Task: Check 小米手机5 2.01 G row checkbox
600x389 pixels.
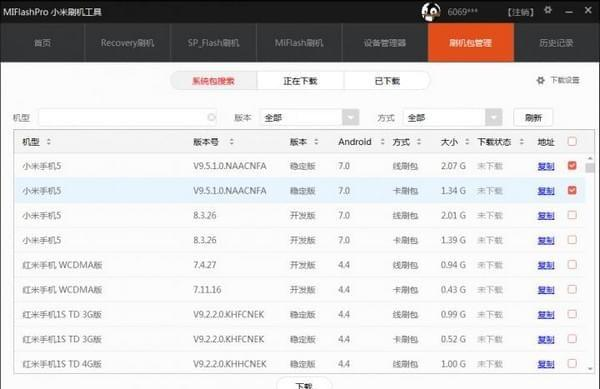Action: click(572, 215)
